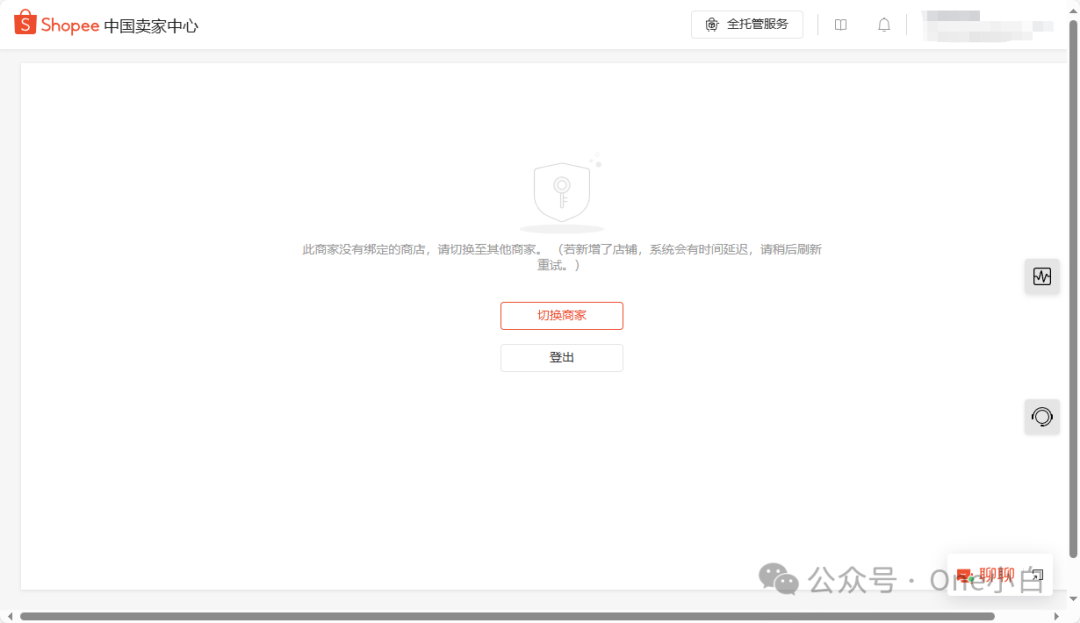Open customer service via the headset icon
Viewport: 1080px width, 623px height.
click(x=1042, y=416)
